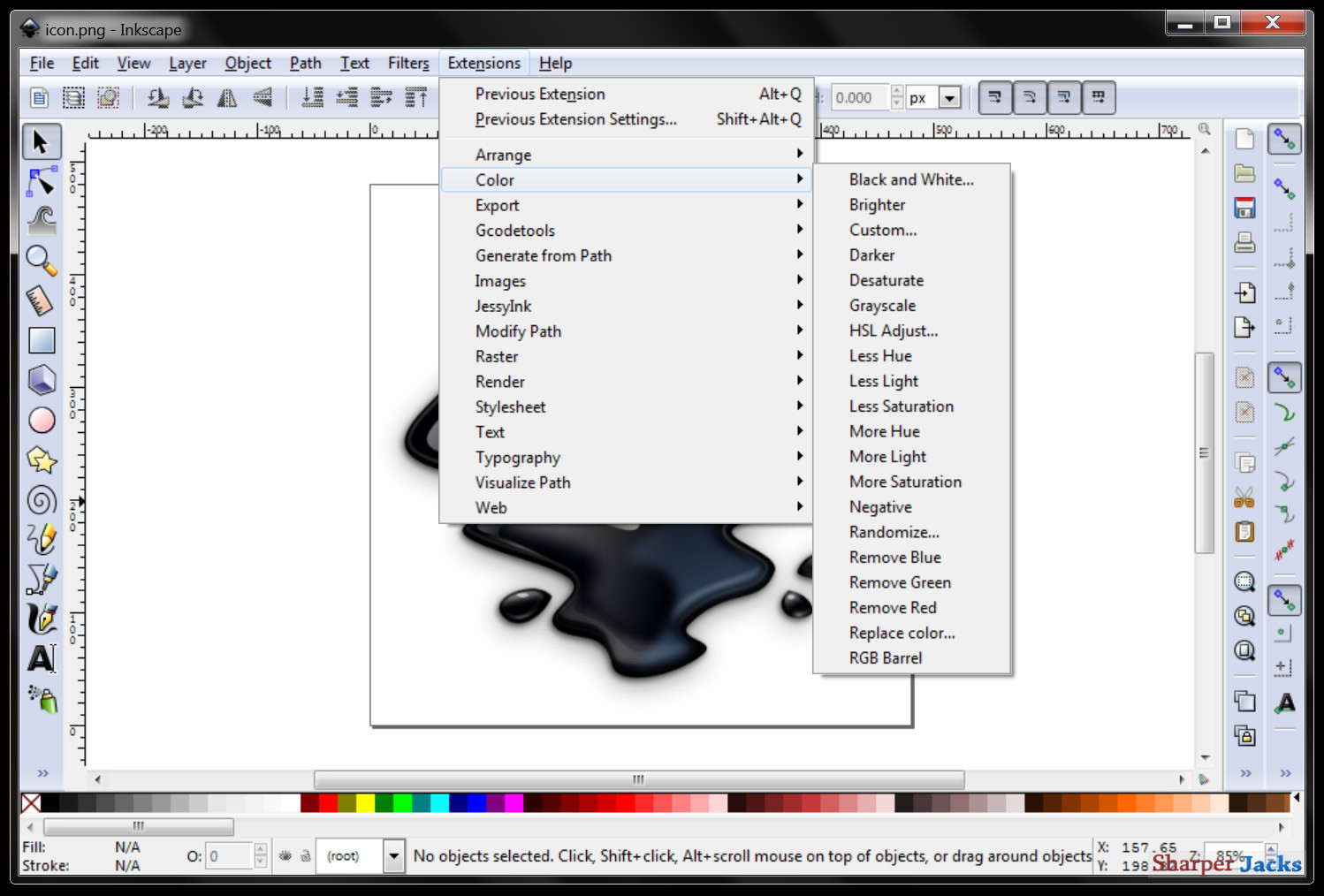This screenshot has height=896, width=1324.
Task: Select the Spray tool
Action: tap(42, 700)
